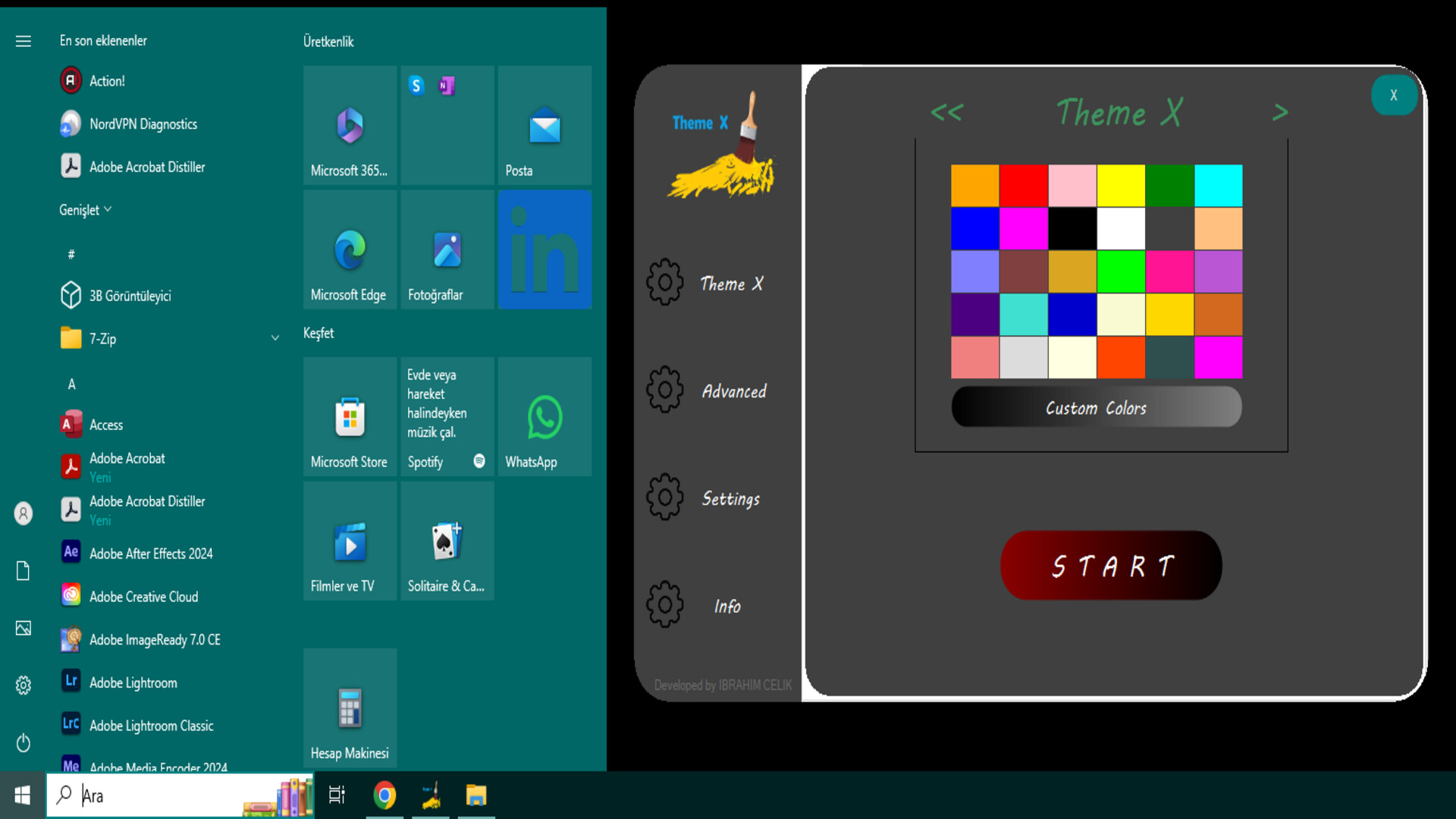Screen dimensions: 1456x819
Task: Open the Skype and OneNote tile folder
Action: tap(447, 125)
